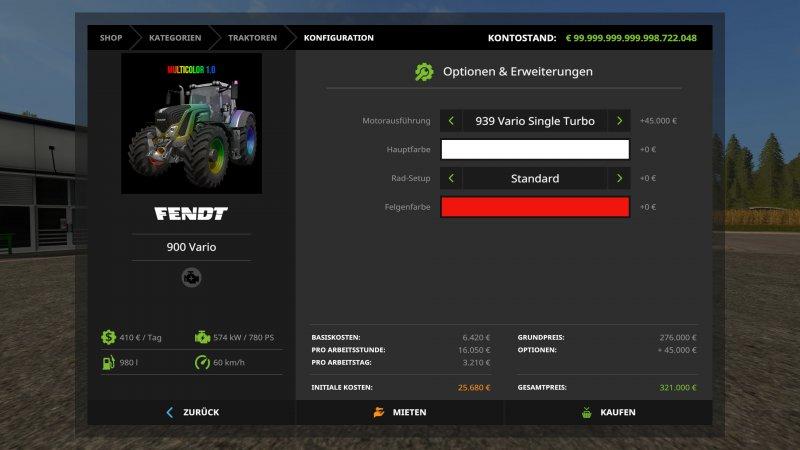Open the red Felgenfarbe color swatch

[x=535, y=207]
